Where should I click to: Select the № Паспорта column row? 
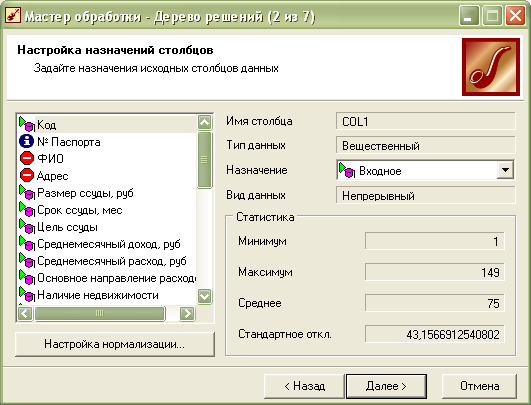(x=107, y=142)
